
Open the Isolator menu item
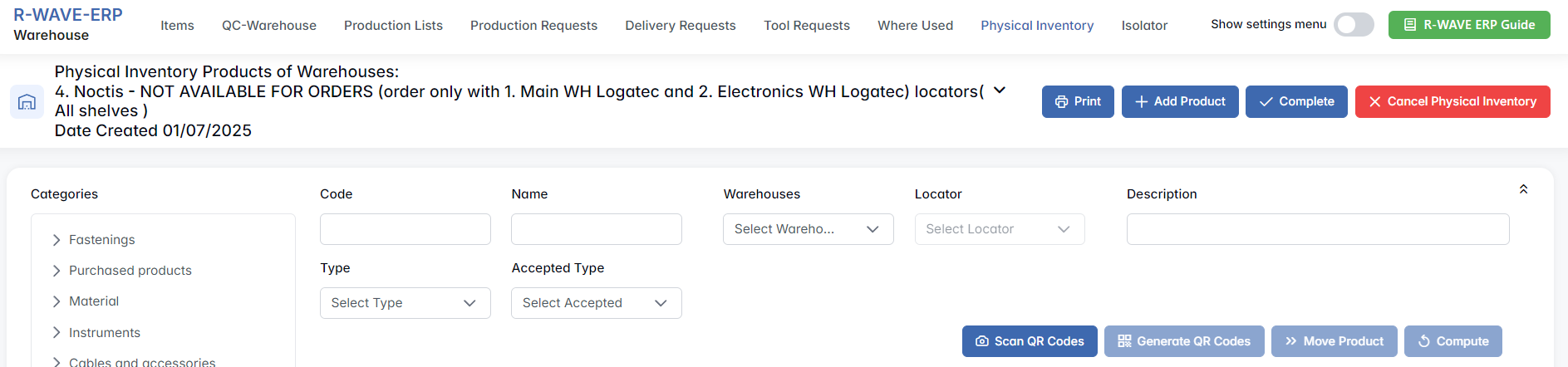1143,26
